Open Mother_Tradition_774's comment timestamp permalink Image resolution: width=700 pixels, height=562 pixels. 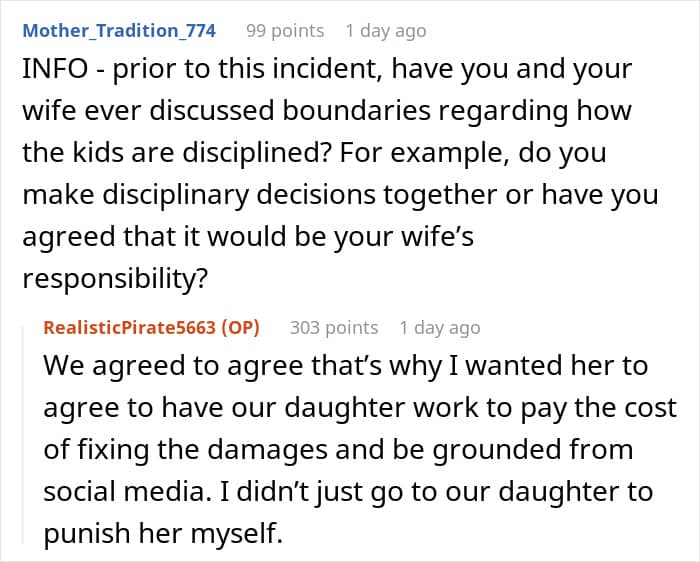(x=386, y=31)
